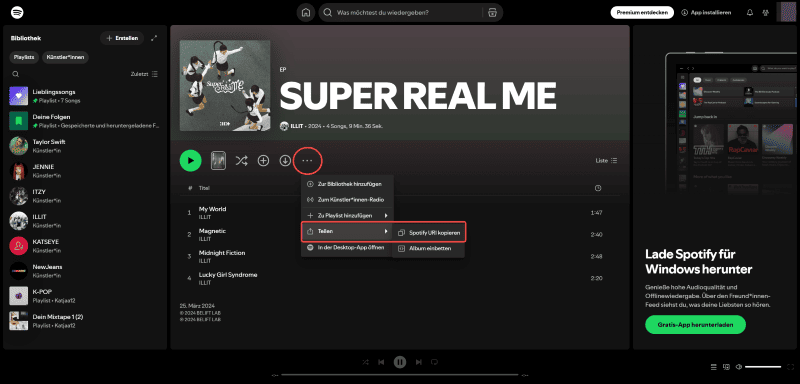Open Taylor Swift in the library
The height and width of the screenshot is (384, 800).
pos(85,146)
